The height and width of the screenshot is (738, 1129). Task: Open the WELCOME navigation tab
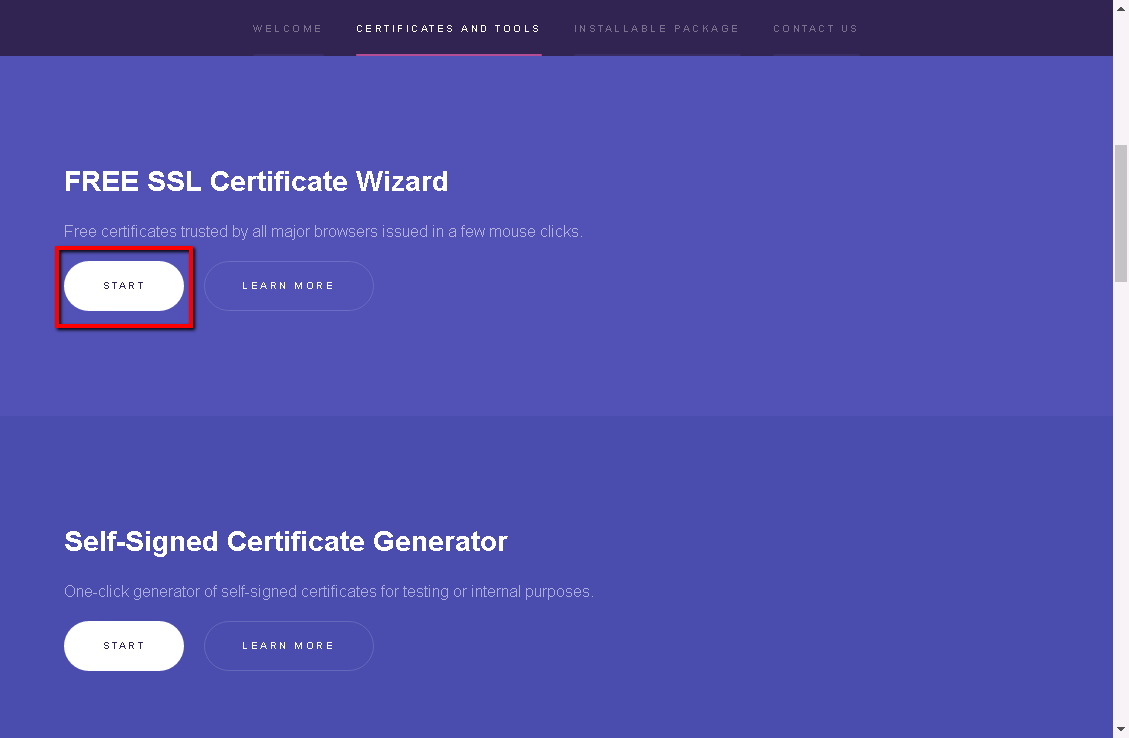(287, 29)
